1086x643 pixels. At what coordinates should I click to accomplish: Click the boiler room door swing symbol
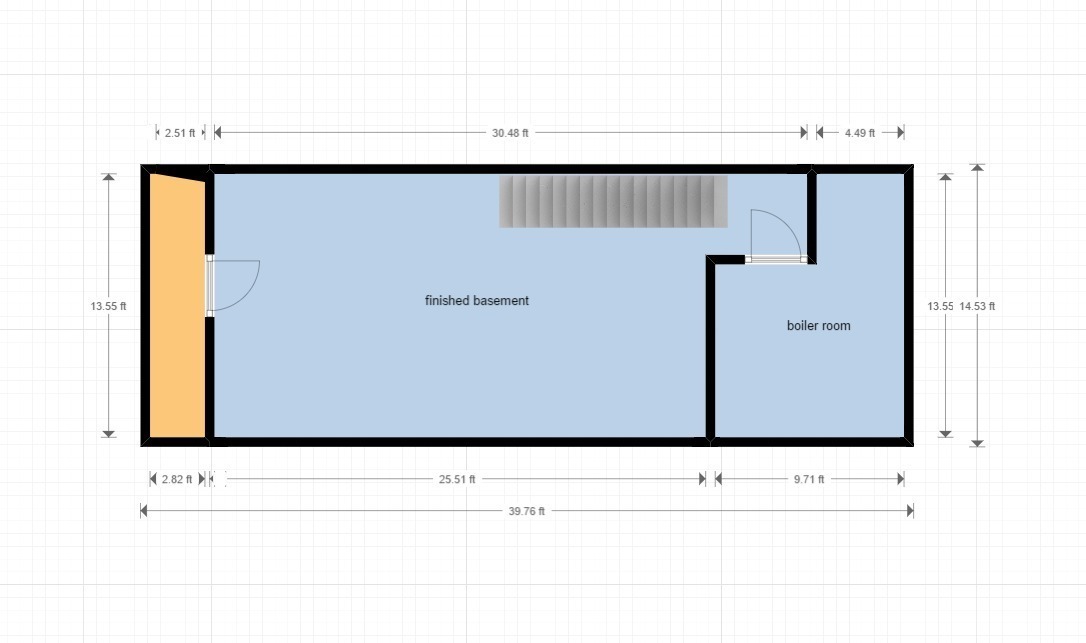[x=774, y=237]
